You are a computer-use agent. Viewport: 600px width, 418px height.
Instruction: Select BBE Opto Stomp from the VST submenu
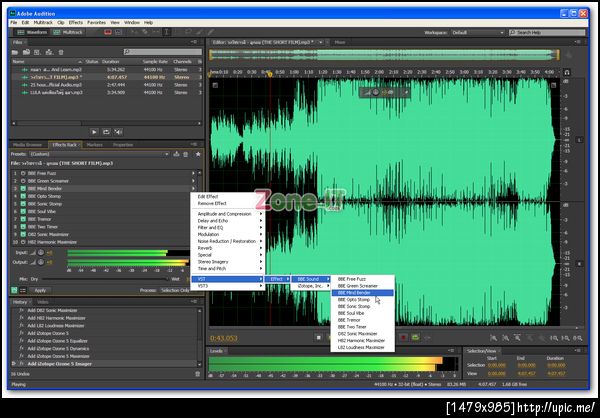(362, 300)
